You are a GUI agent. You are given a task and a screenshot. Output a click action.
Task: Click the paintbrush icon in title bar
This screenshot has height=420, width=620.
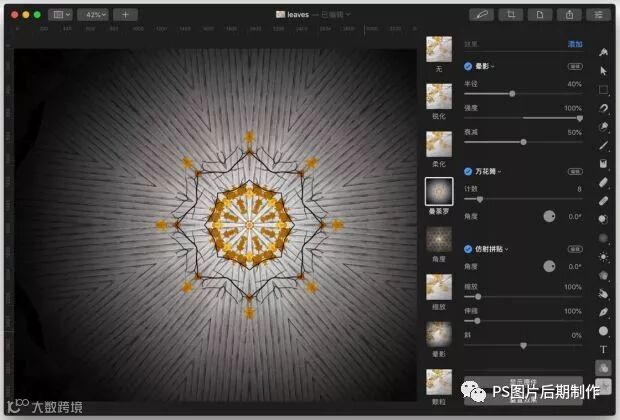tap(481, 15)
